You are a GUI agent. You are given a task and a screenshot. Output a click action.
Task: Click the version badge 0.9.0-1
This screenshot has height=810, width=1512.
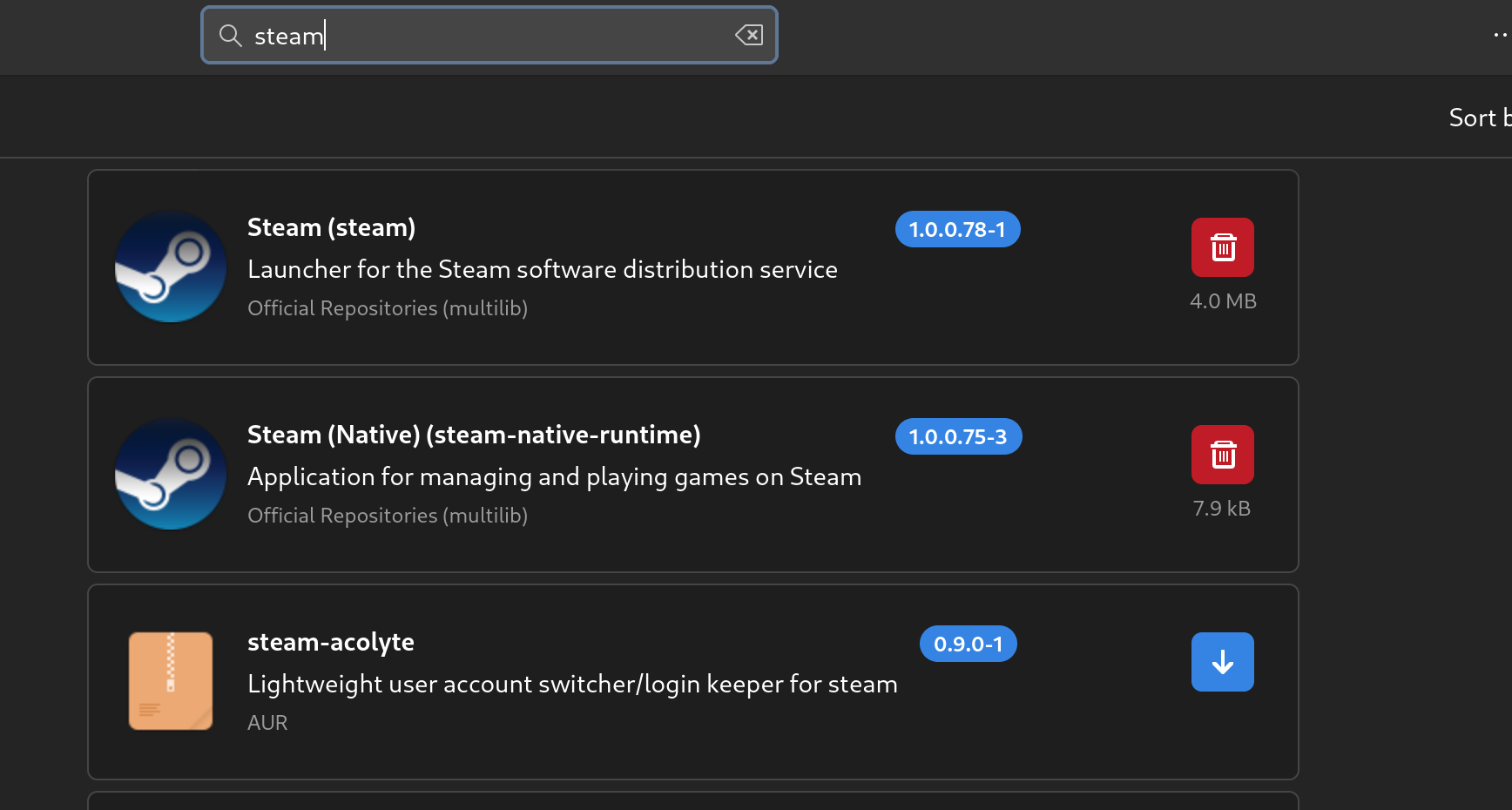pyautogui.click(x=969, y=644)
